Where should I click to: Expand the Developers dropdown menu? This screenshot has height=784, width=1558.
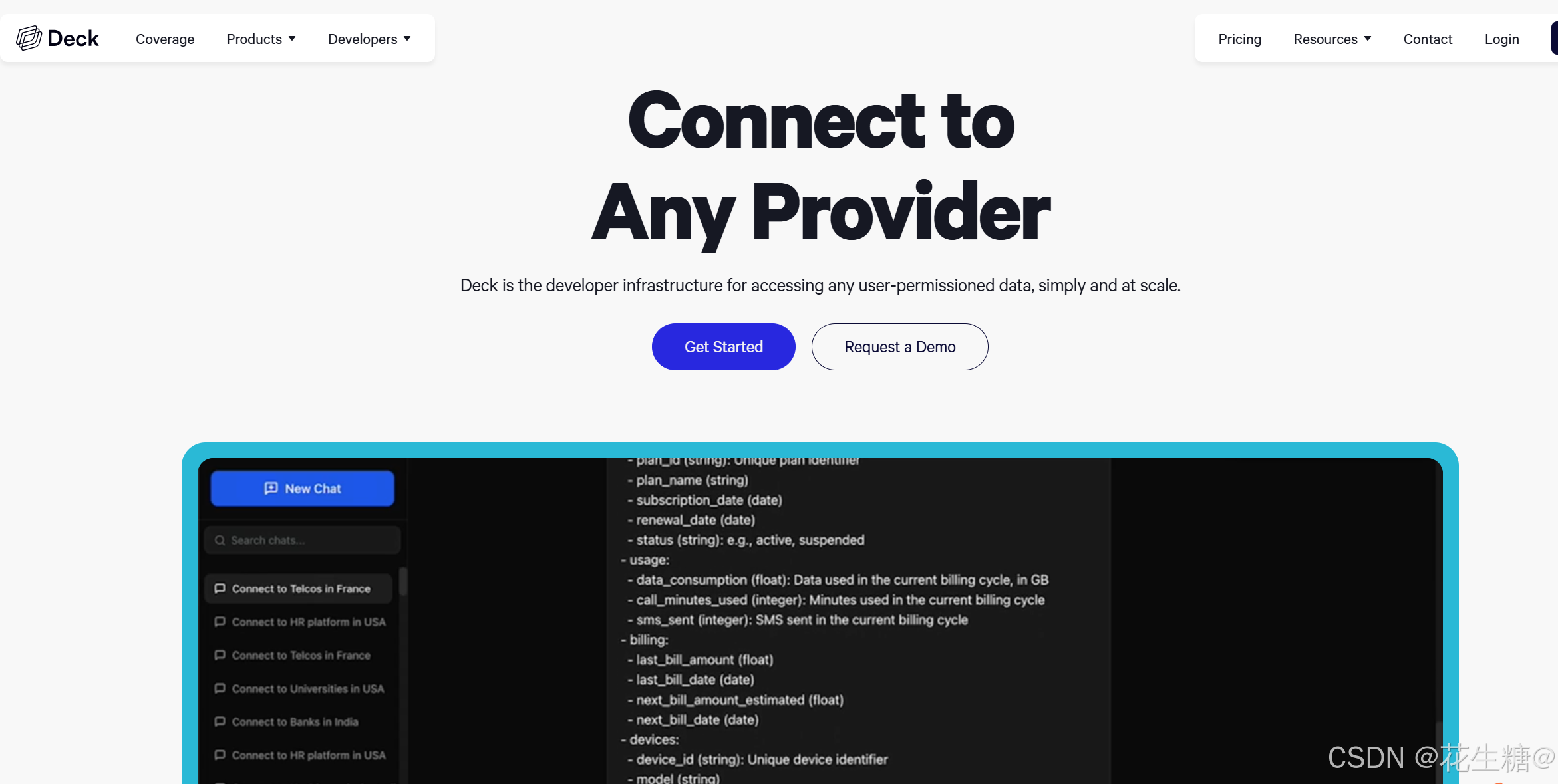pyautogui.click(x=370, y=39)
